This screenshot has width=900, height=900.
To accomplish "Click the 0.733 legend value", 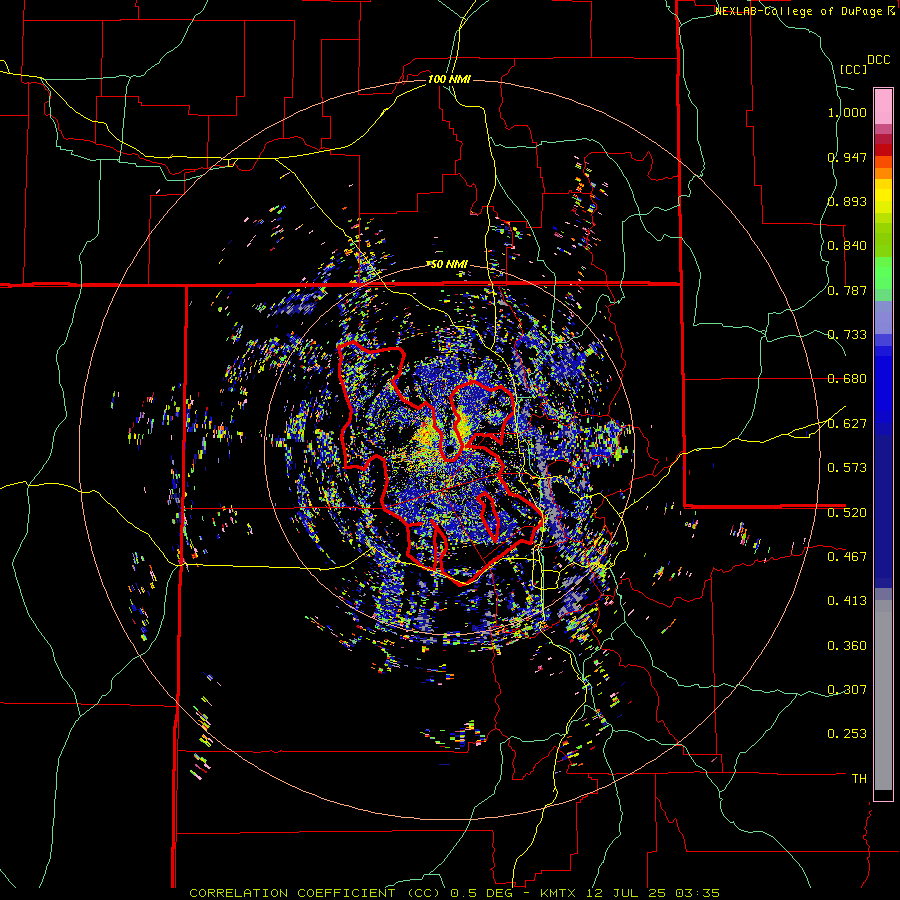I will click(847, 335).
